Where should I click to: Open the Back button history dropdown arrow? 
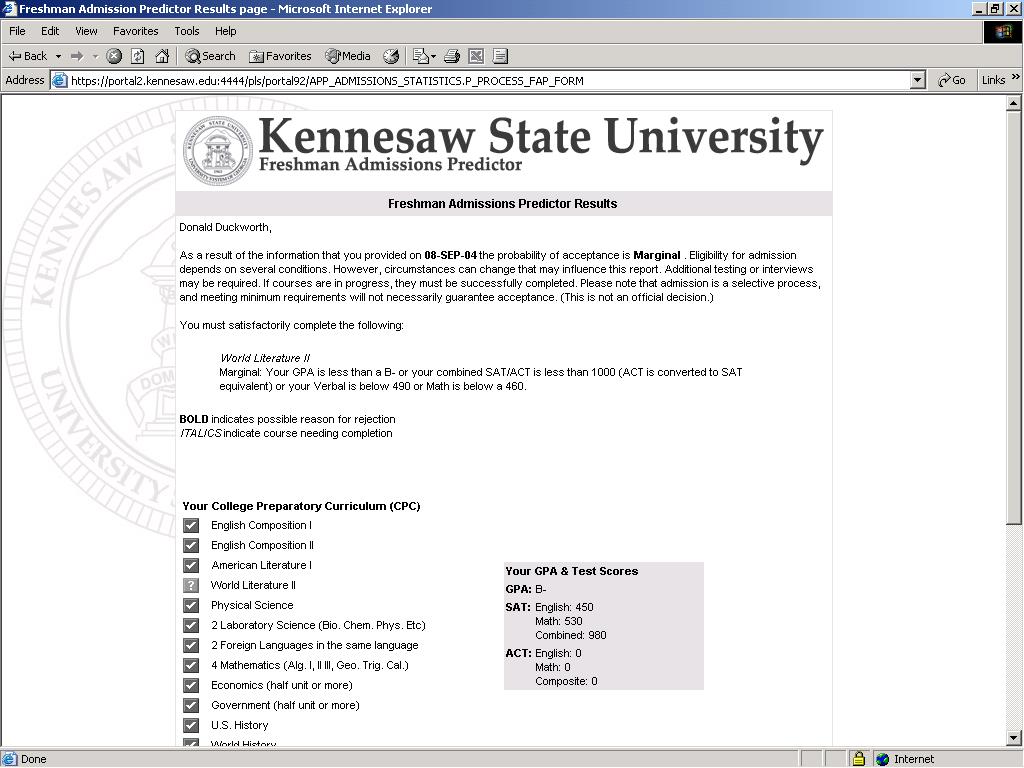click(58, 56)
